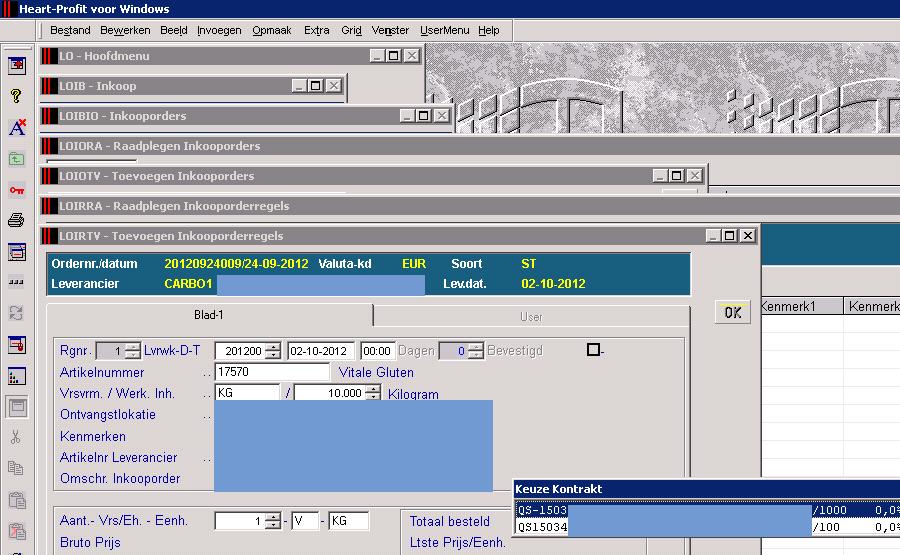Click the clipboard paste icon
The height and width of the screenshot is (555, 900).
click(x=17, y=500)
